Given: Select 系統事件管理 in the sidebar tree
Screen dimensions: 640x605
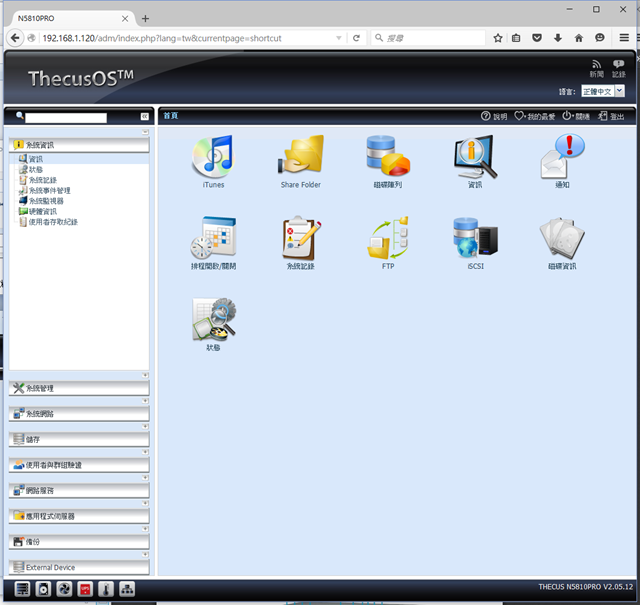Looking at the screenshot, I should tap(49, 191).
